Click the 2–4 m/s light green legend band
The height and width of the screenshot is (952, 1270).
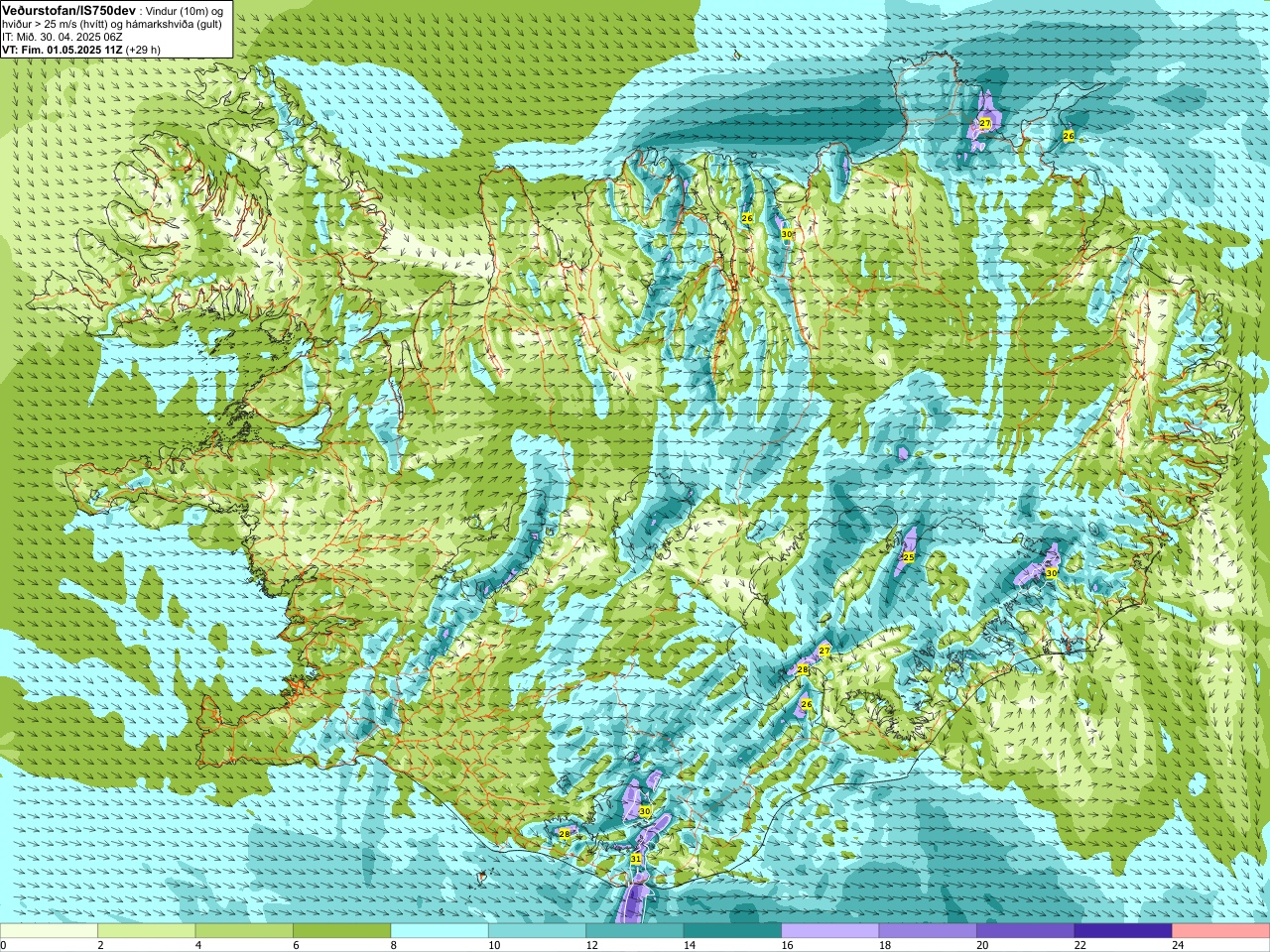(146, 931)
